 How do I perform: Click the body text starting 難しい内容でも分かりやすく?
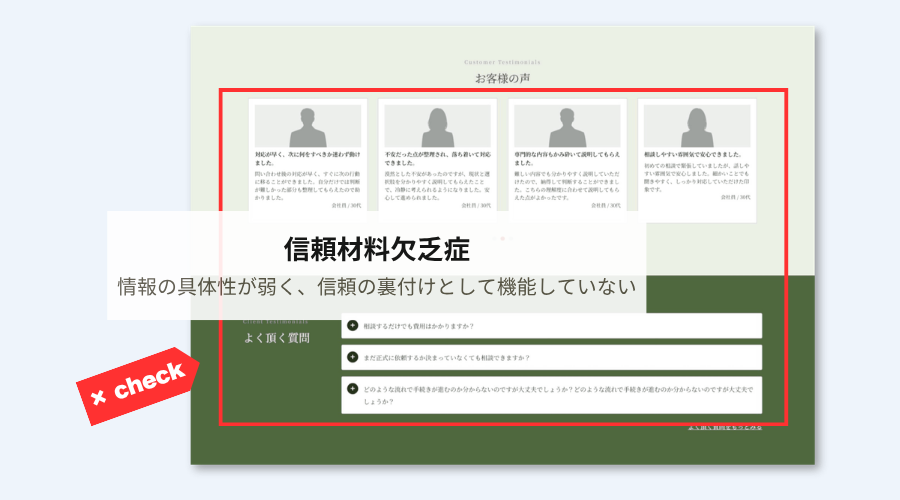pos(567,185)
